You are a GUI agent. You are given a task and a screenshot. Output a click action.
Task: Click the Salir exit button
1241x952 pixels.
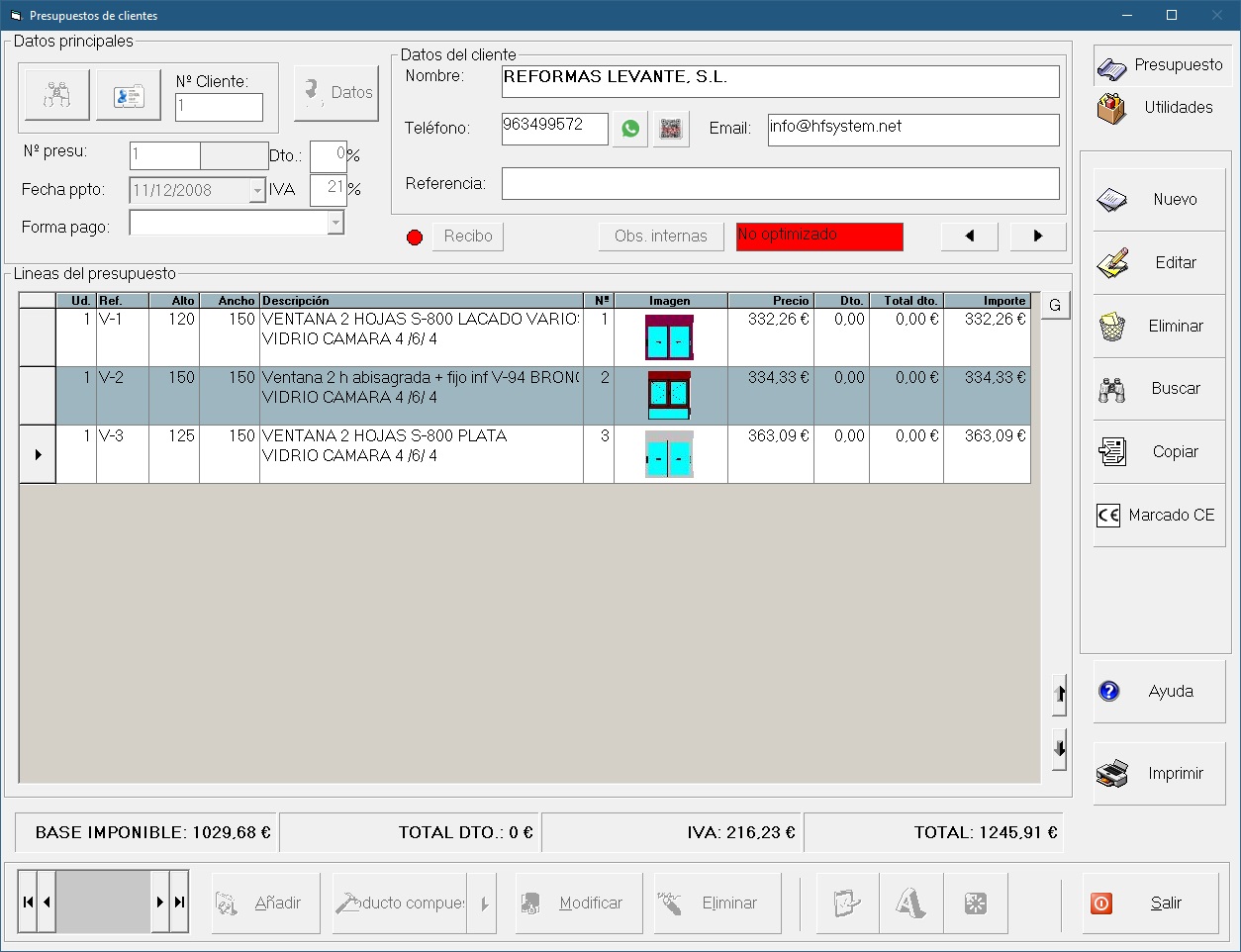(x=1150, y=904)
